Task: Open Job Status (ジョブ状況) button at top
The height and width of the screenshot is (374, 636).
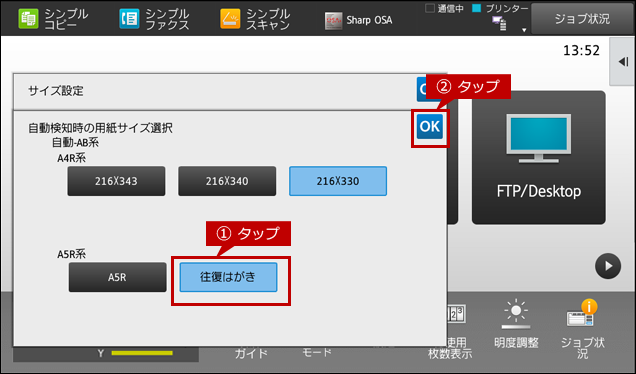Action: tap(582, 19)
